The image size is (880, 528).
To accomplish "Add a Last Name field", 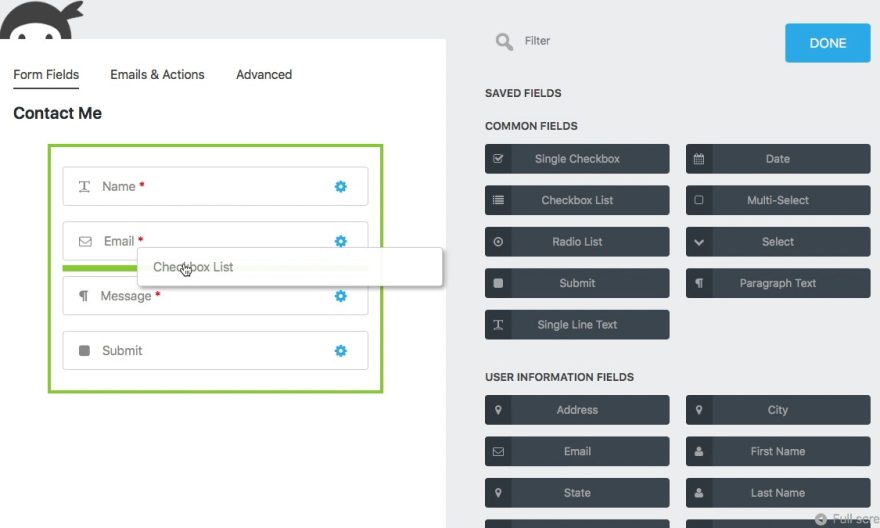I will tap(778, 493).
